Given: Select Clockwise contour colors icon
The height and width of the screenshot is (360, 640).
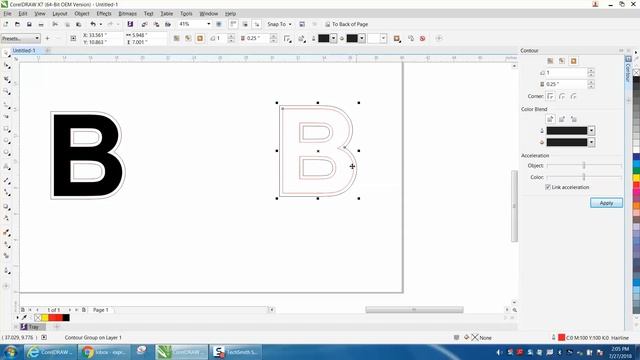Looking at the screenshot, I should click(562, 119).
